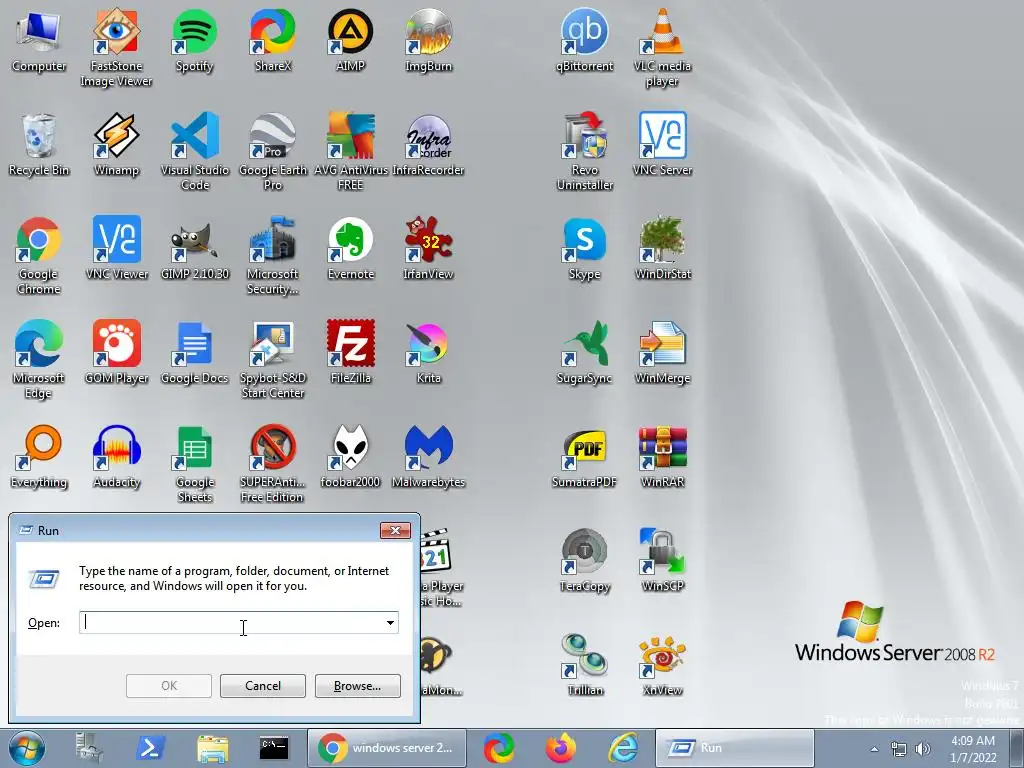The width and height of the screenshot is (1024, 768).
Task: Click the Microsoft Edge desktop shortcut
Action: click(x=39, y=359)
